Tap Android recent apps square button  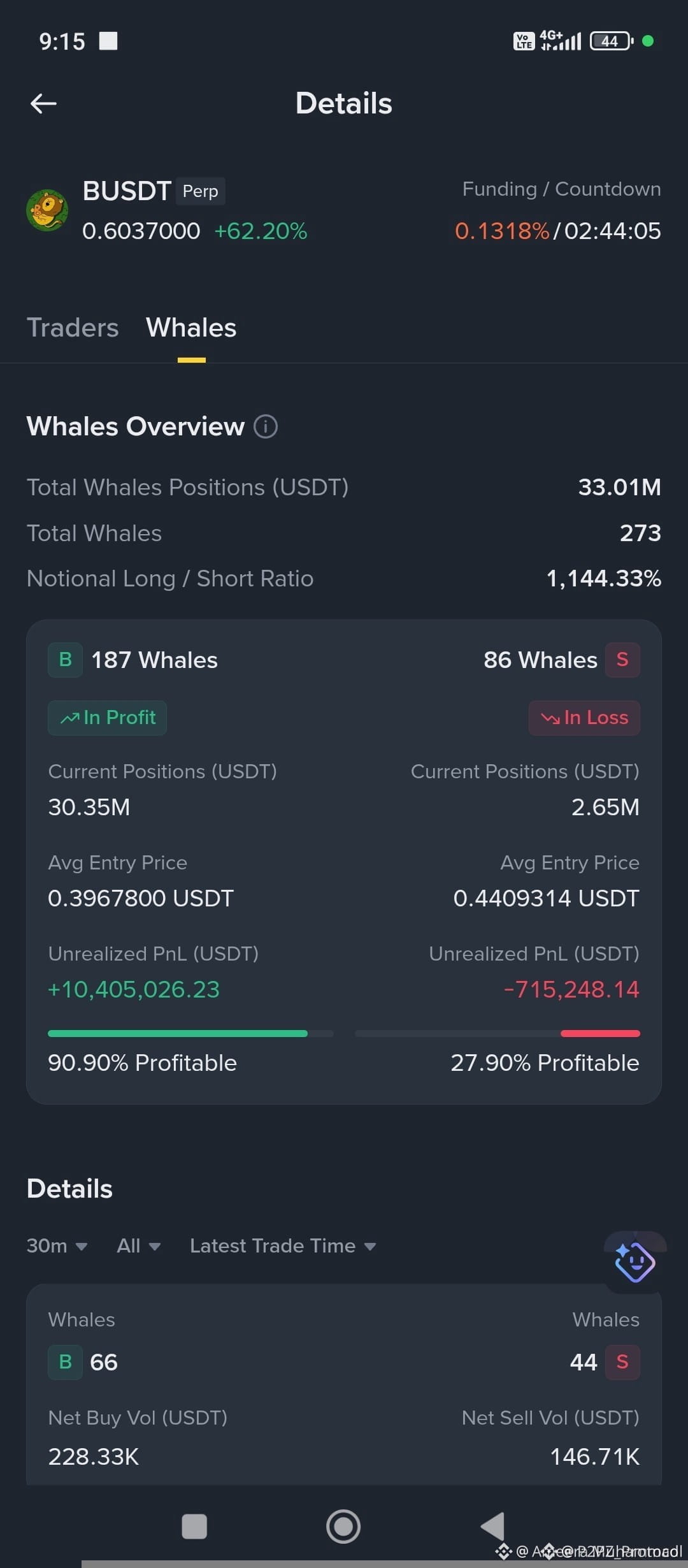click(194, 1527)
